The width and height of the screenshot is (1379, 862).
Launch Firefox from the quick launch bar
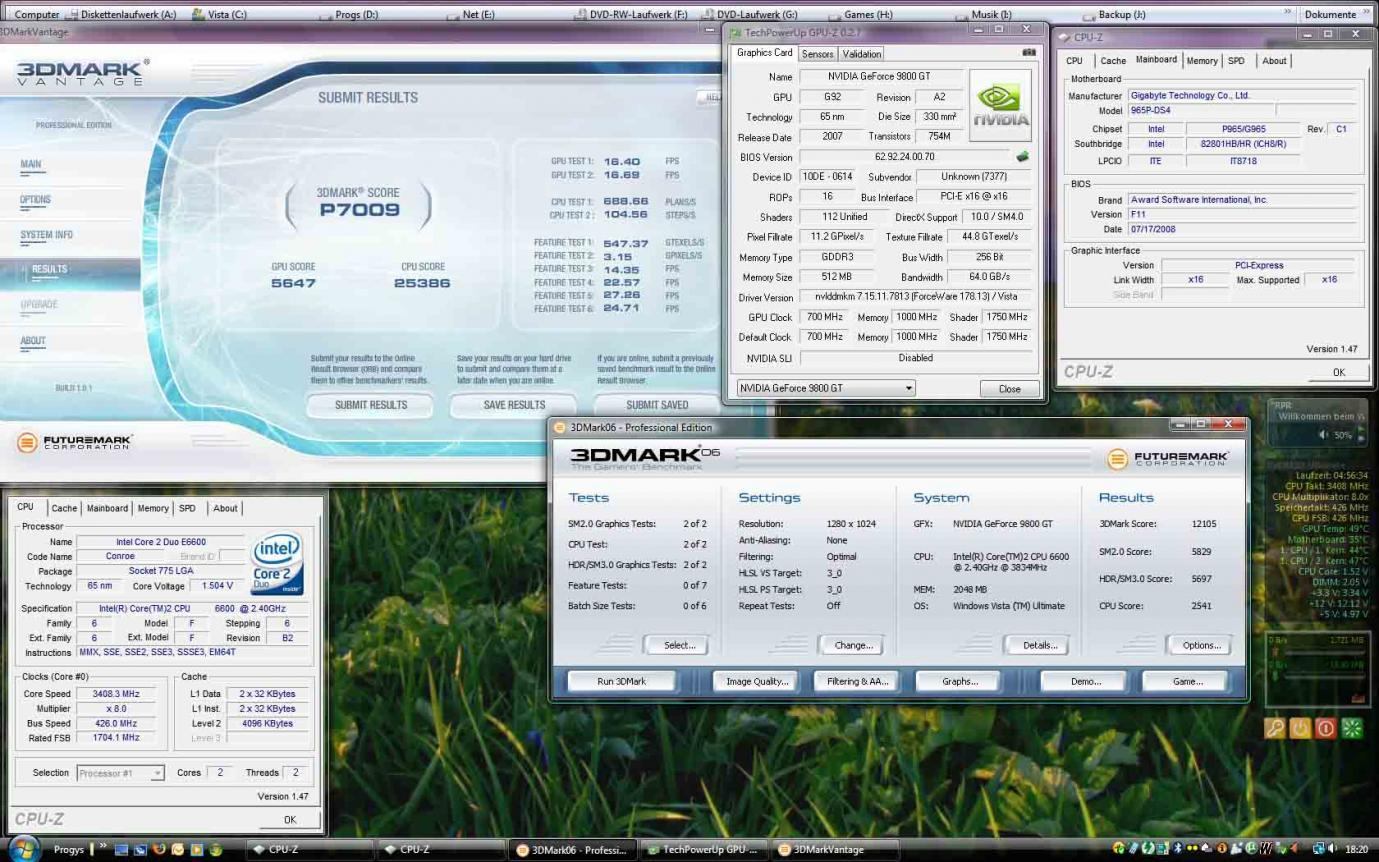[159, 849]
